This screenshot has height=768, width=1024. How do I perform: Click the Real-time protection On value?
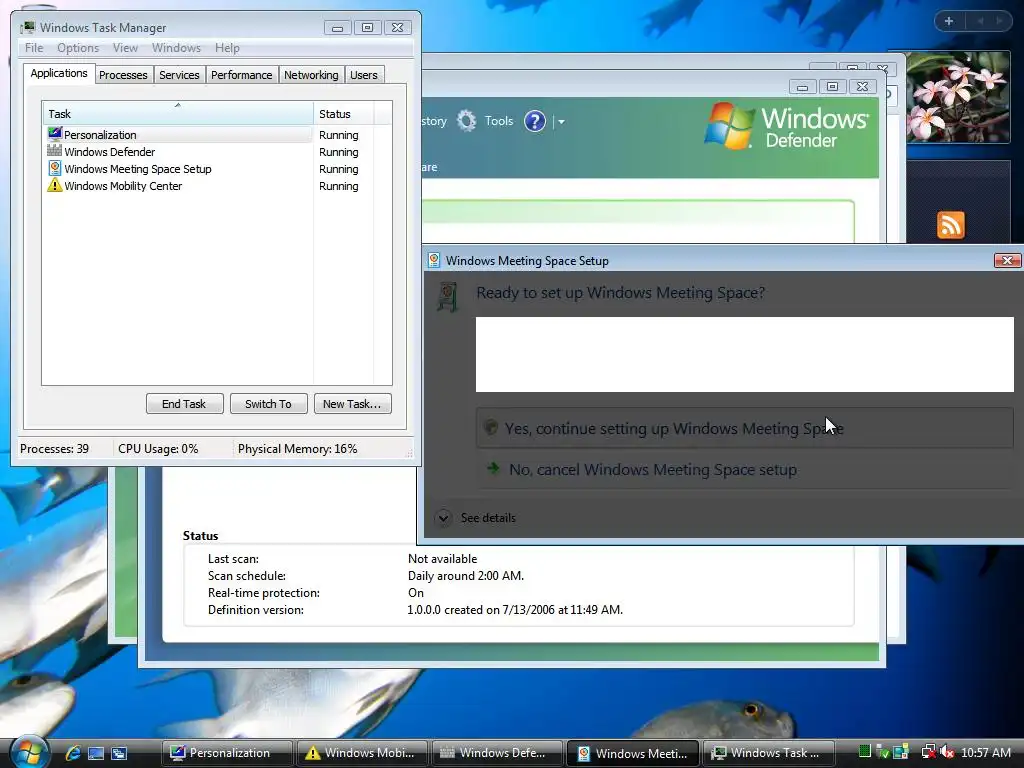(415, 592)
